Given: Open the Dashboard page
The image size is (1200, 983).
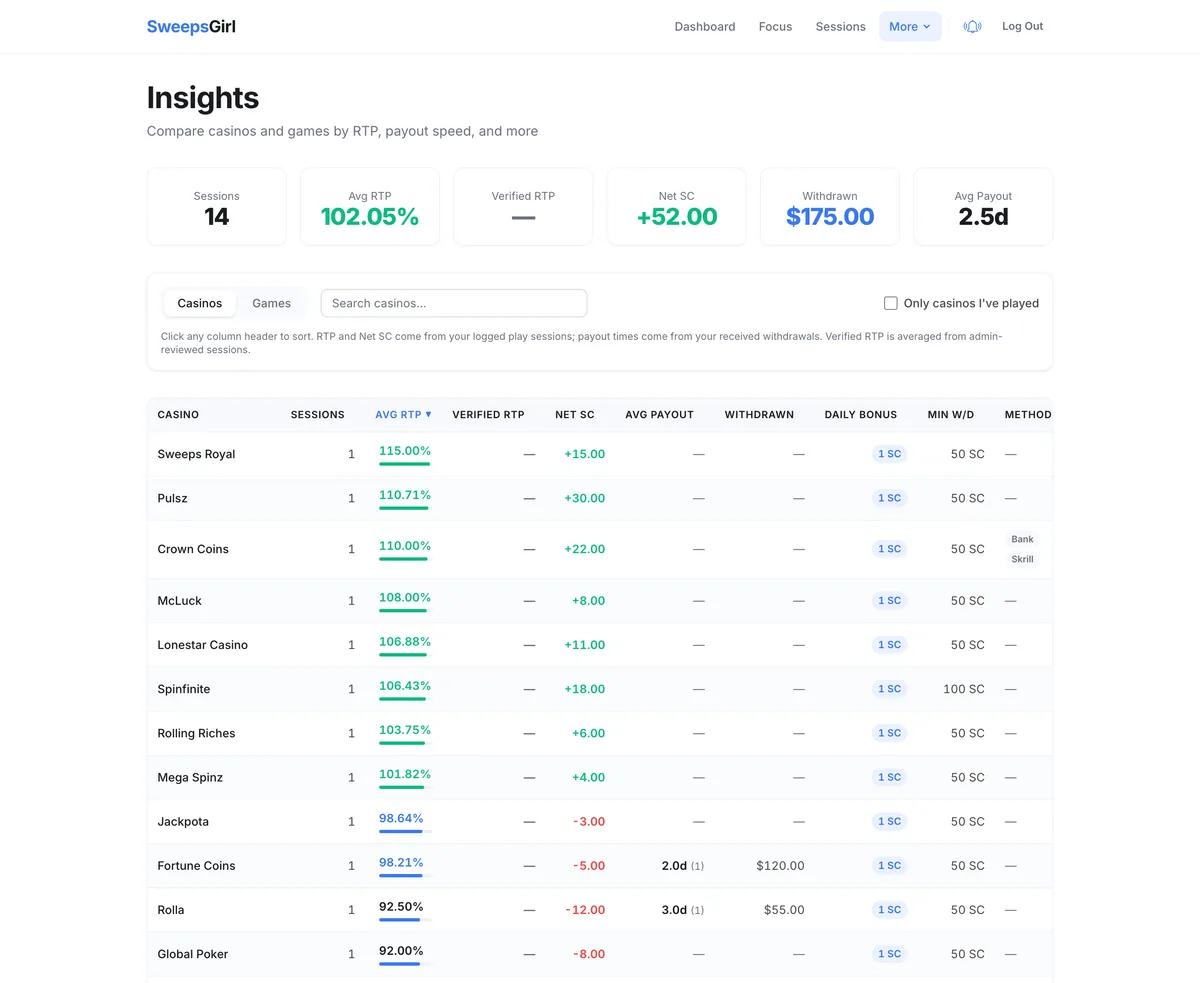Looking at the screenshot, I should pyautogui.click(x=705, y=27).
